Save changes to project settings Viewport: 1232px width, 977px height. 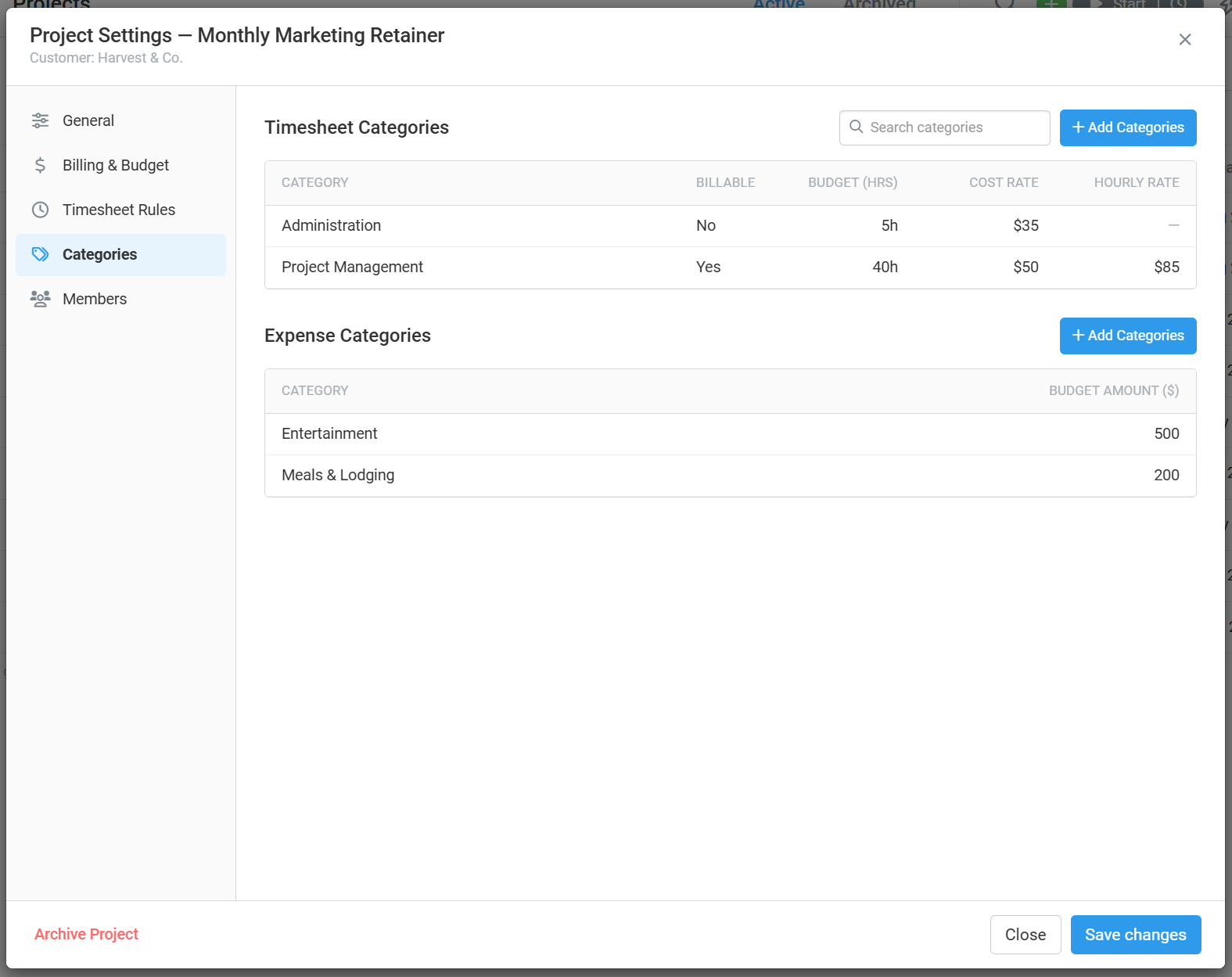point(1136,935)
